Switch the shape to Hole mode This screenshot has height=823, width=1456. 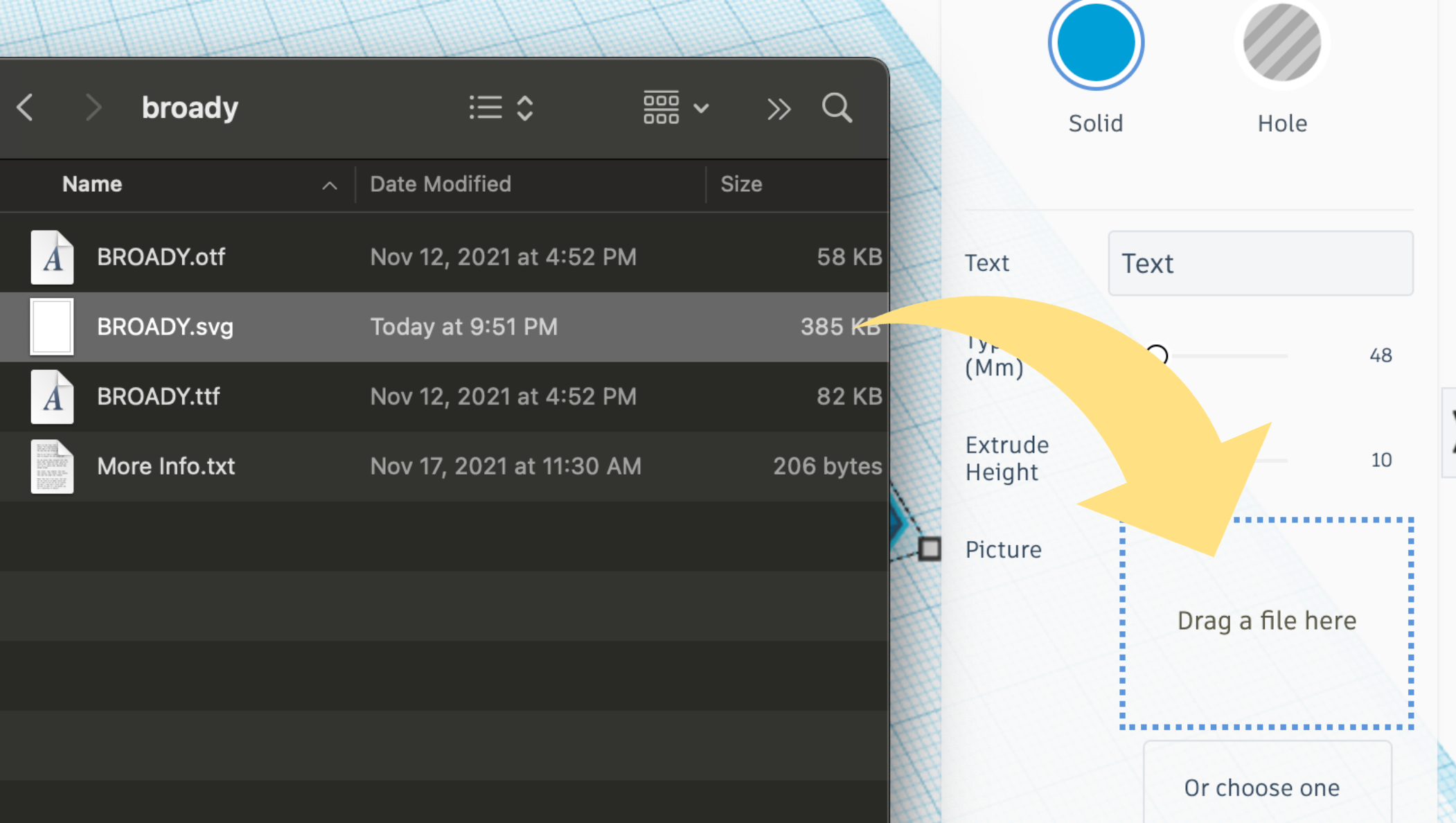tap(1281, 42)
